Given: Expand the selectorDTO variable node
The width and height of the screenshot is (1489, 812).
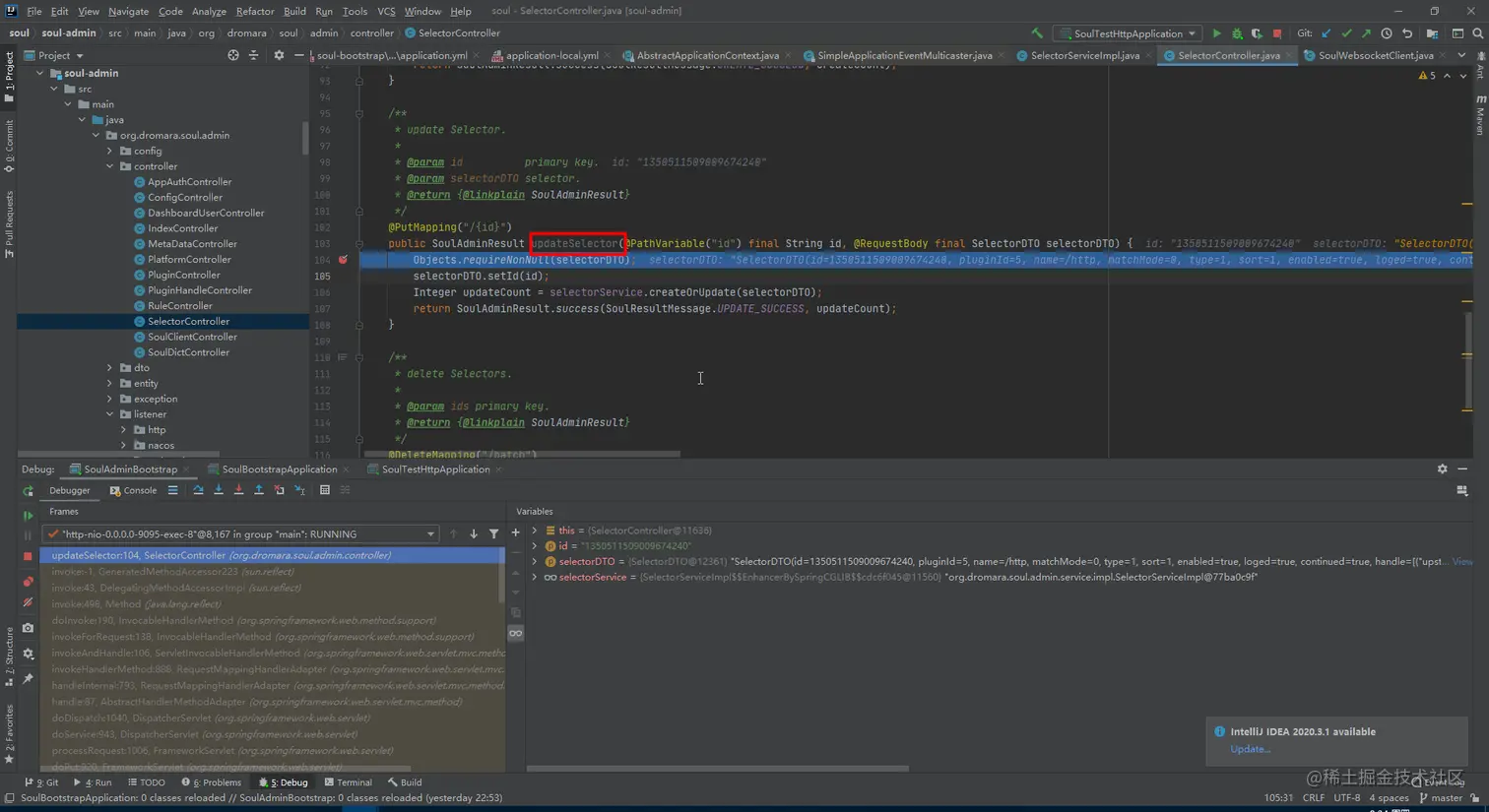Looking at the screenshot, I should [x=535, y=562].
